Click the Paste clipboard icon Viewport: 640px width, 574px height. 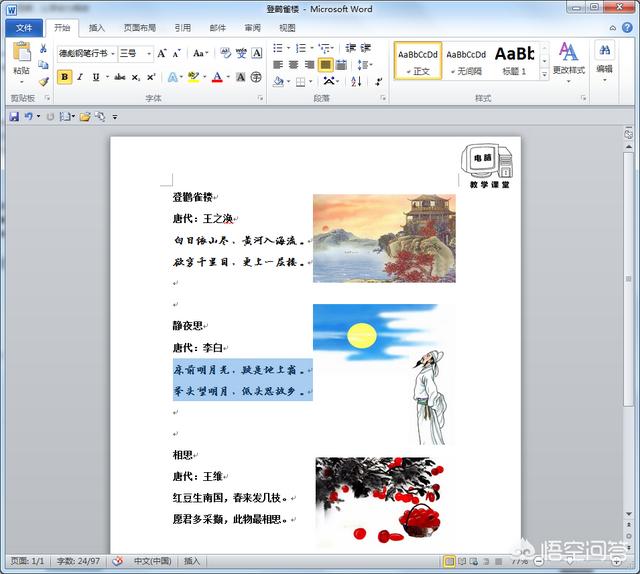click(x=22, y=52)
